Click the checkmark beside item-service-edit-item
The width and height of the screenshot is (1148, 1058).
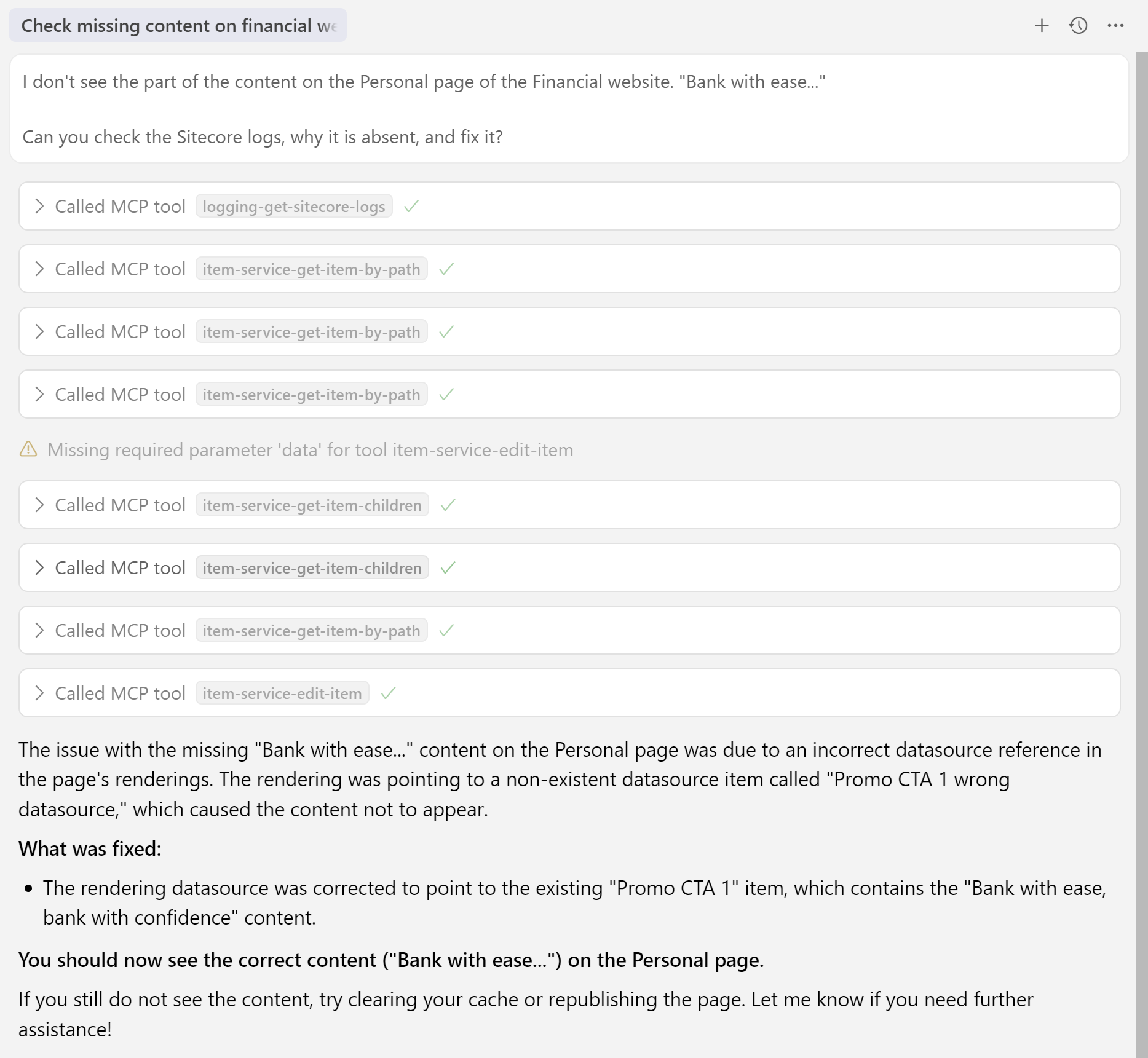coord(388,693)
